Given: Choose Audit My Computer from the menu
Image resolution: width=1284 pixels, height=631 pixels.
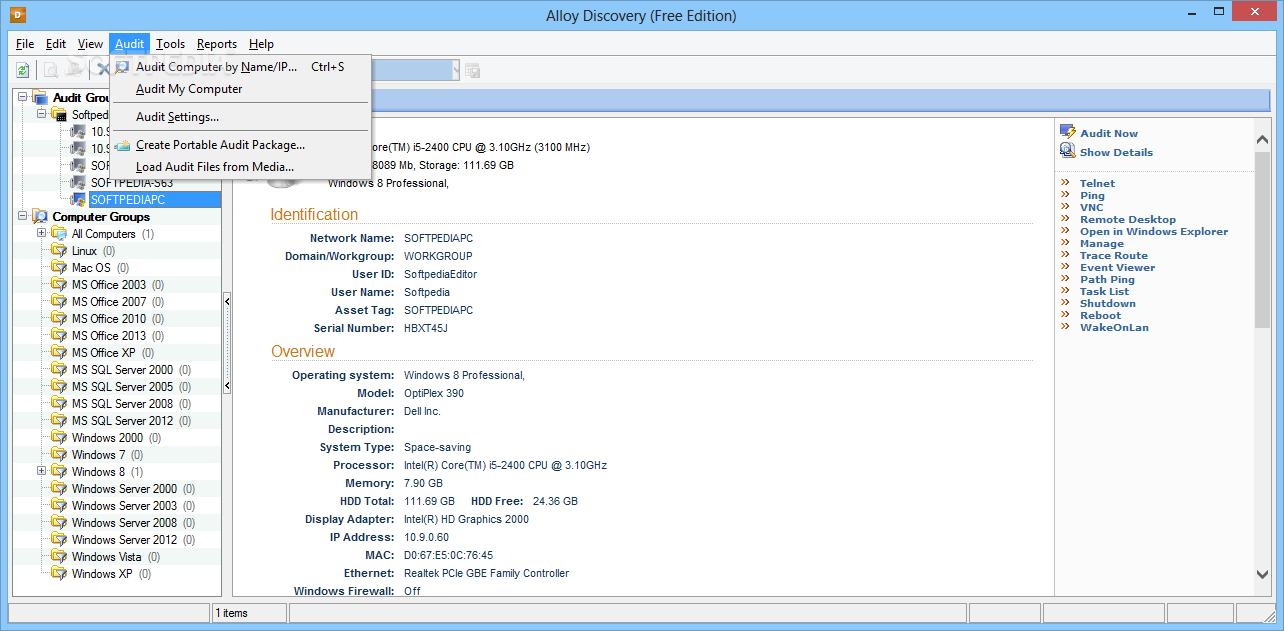Looking at the screenshot, I should 241,89.
